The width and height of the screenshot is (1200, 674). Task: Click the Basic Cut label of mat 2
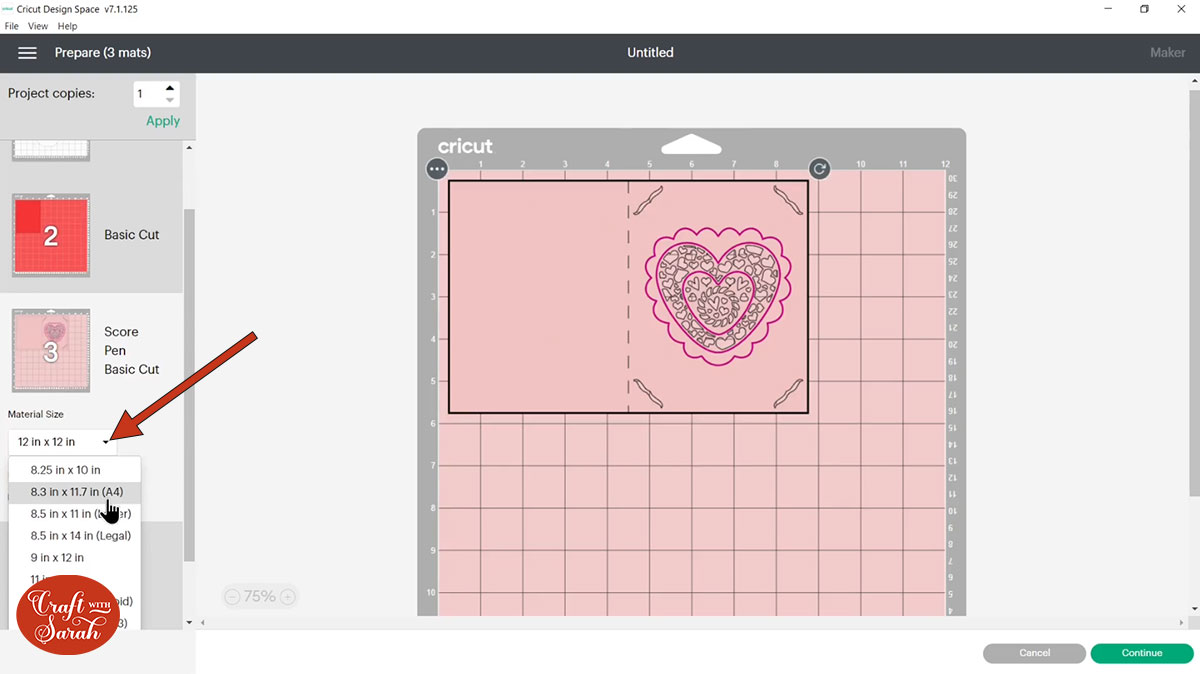(x=132, y=235)
